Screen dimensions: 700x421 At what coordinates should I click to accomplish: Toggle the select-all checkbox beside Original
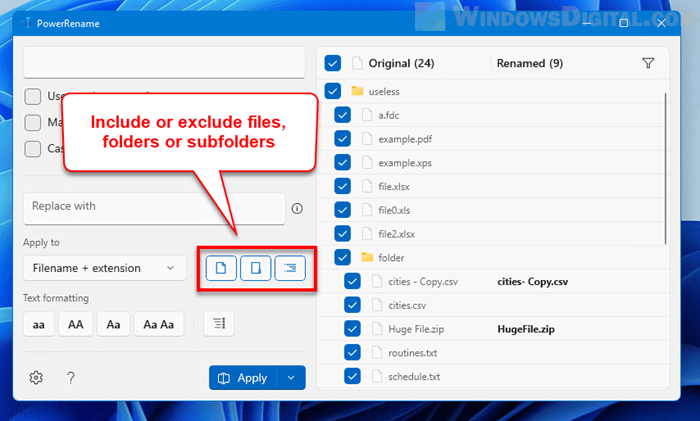click(333, 63)
